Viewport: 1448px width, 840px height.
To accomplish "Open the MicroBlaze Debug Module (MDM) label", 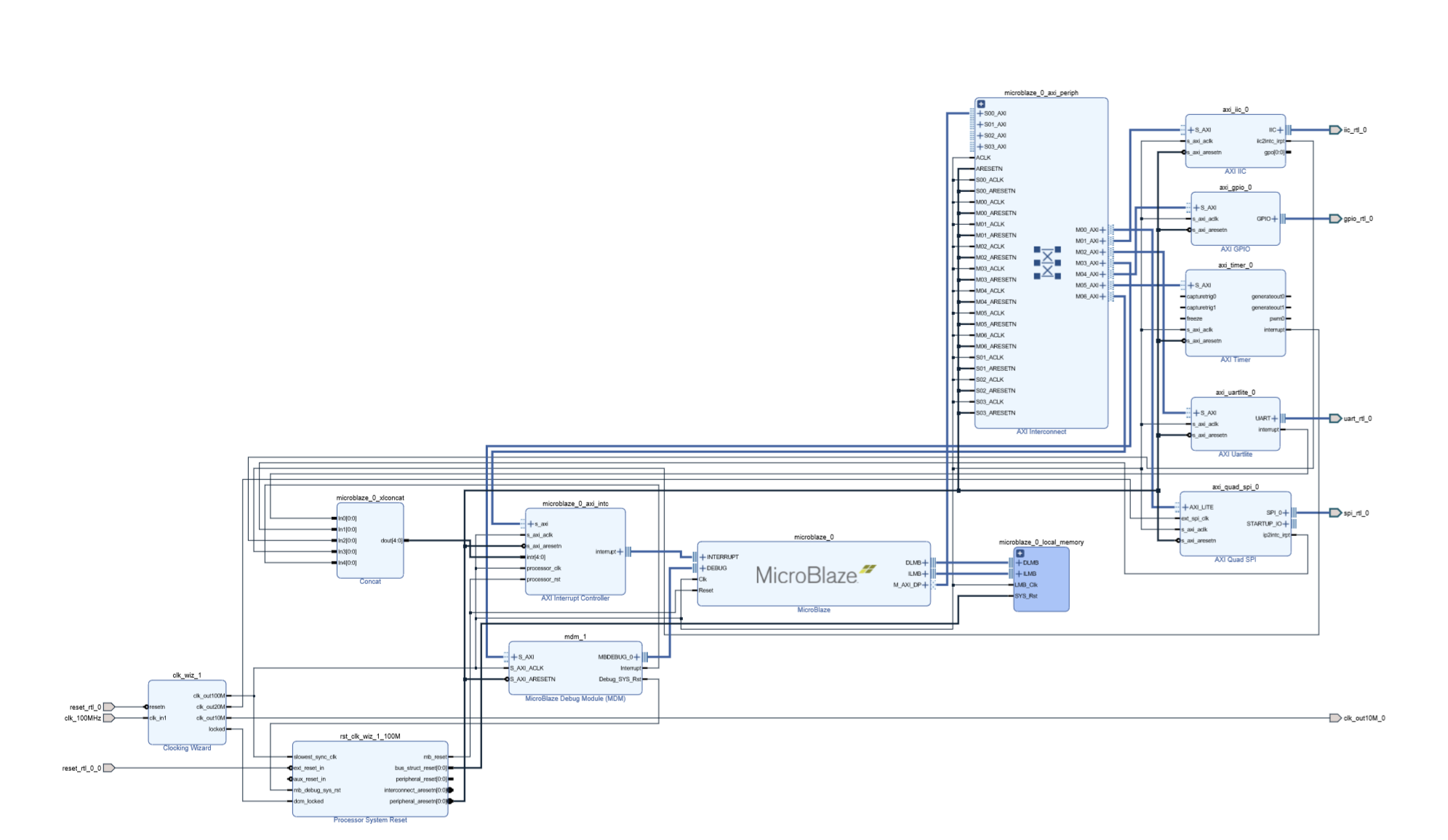I will point(575,697).
